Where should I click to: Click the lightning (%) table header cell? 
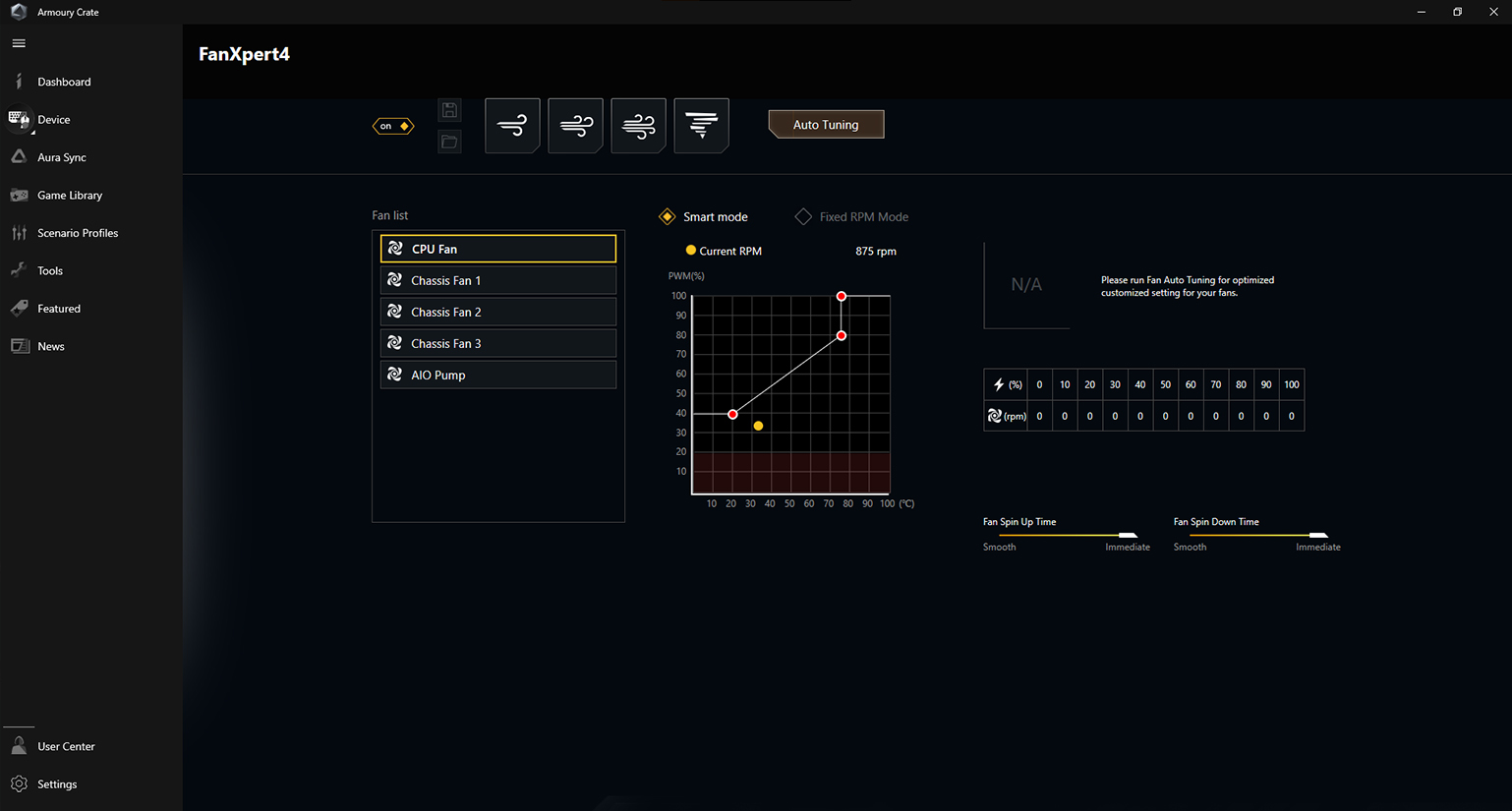[1006, 384]
